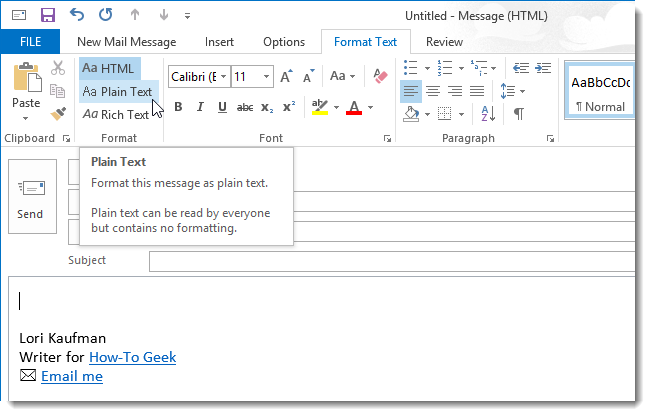Click into the Subject field
Image resolution: width=650 pixels, height=416 pixels.
click(392, 261)
